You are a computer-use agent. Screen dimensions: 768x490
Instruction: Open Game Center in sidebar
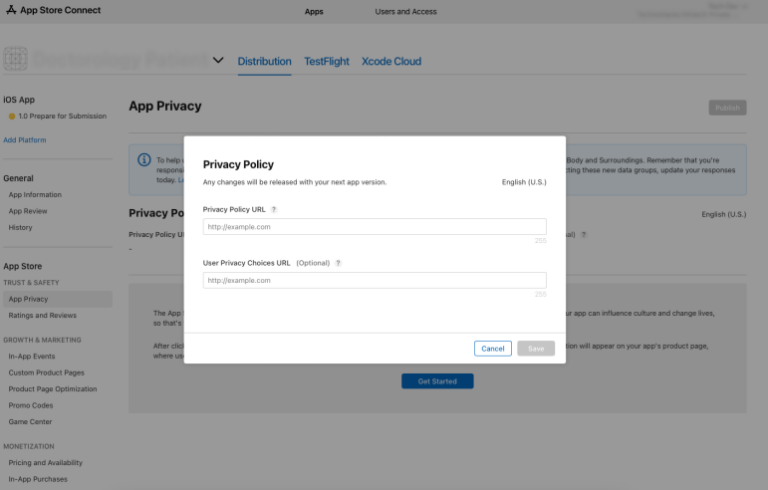point(30,422)
